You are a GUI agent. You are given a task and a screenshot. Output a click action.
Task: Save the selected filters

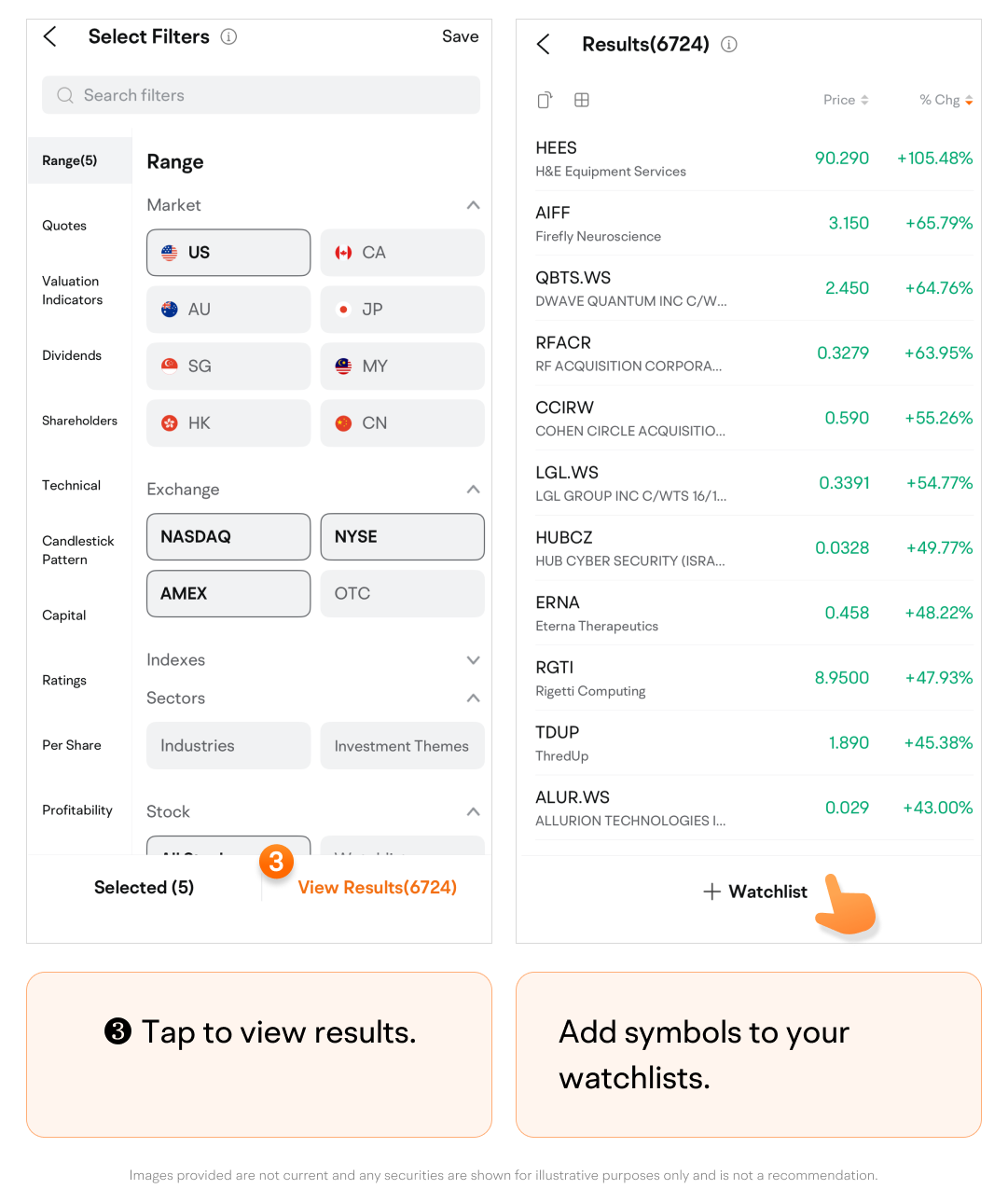coord(461,36)
